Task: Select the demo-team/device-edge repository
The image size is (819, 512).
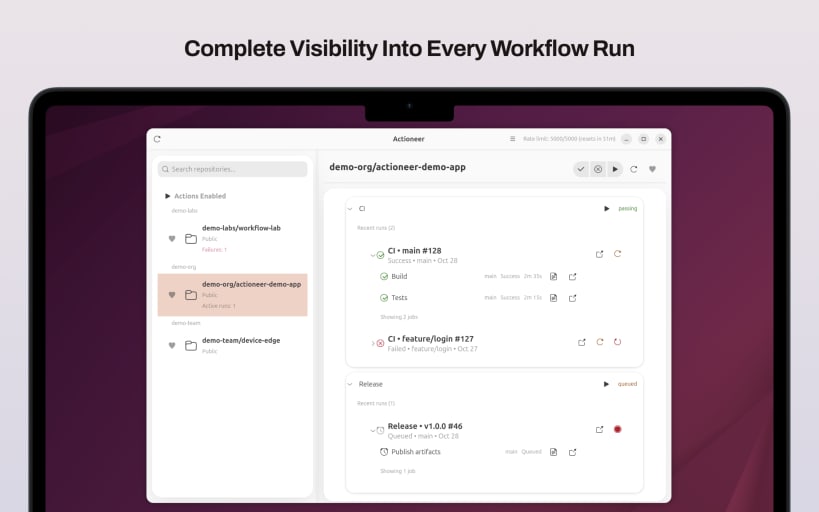Action: (x=232, y=345)
